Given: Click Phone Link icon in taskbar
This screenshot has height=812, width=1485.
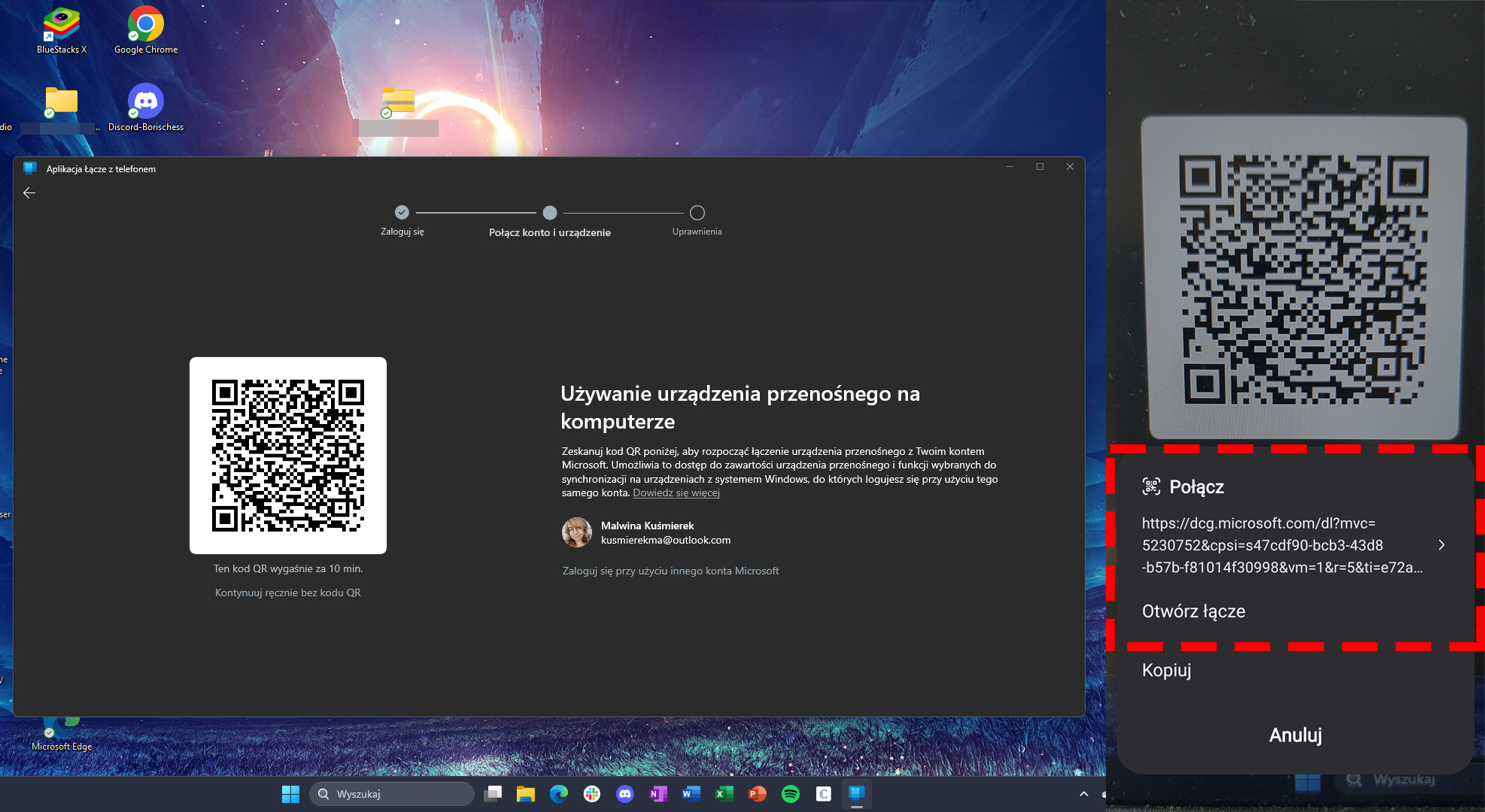Looking at the screenshot, I should pos(857,794).
